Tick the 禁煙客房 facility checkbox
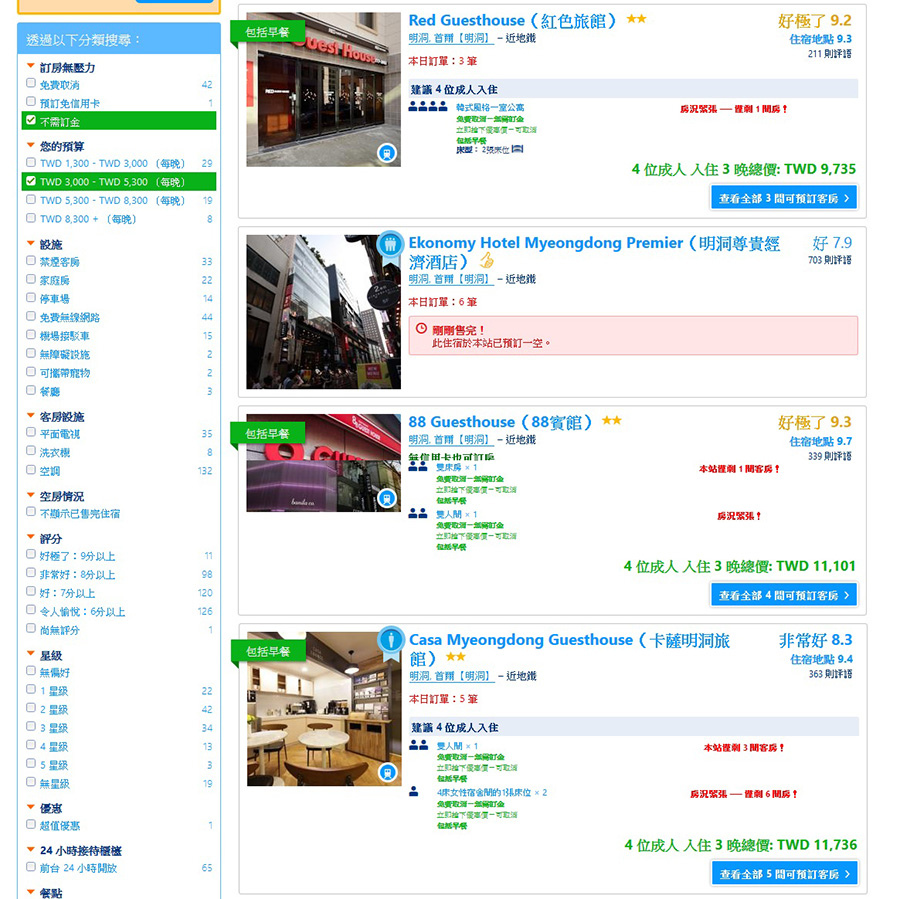 31,261
